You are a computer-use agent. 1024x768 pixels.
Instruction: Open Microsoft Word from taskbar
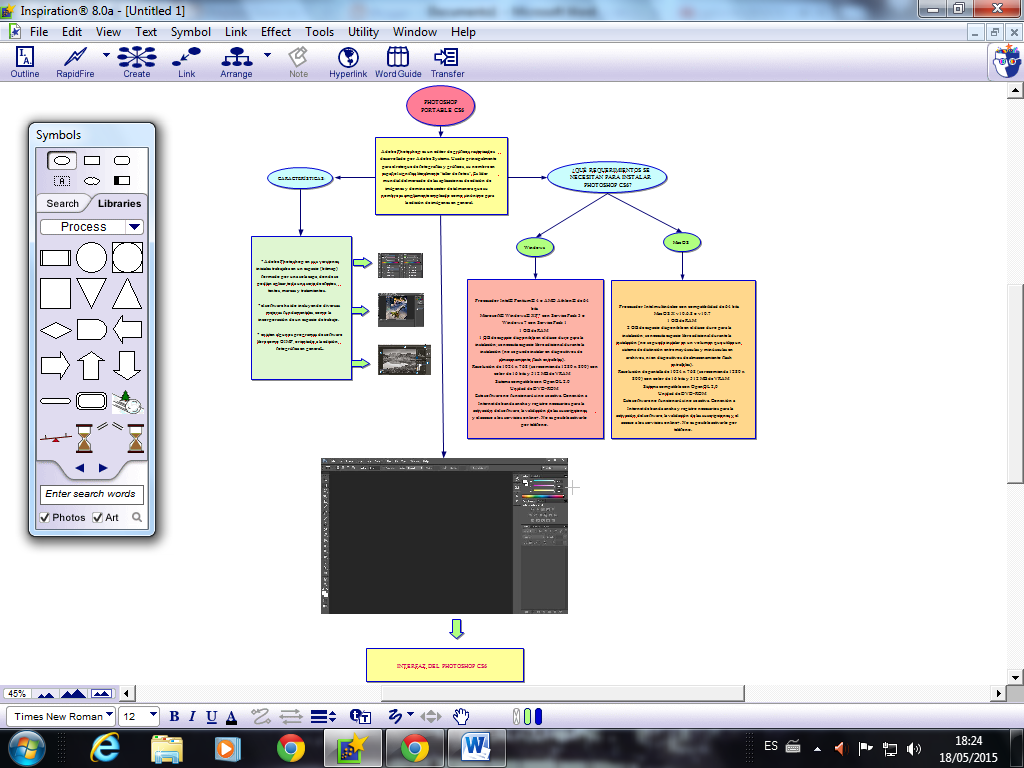pos(475,748)
